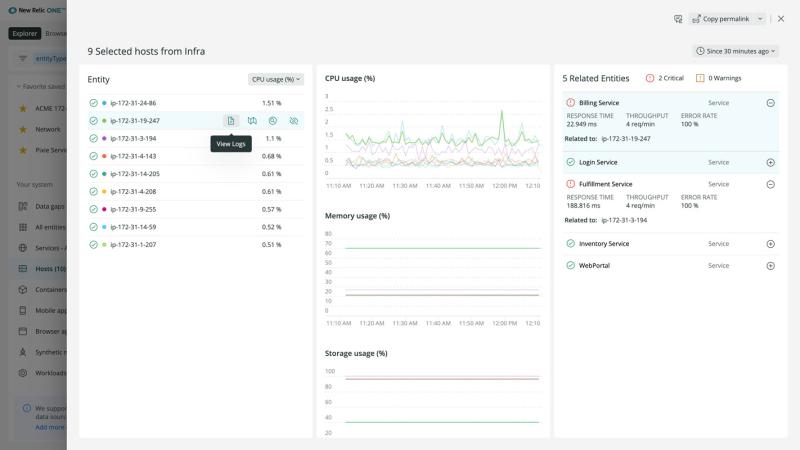The height and width of the screenshot is (450, 800).
Task: Toggle the check circle for ip-172-31-19-247
Action: [93, 121]
